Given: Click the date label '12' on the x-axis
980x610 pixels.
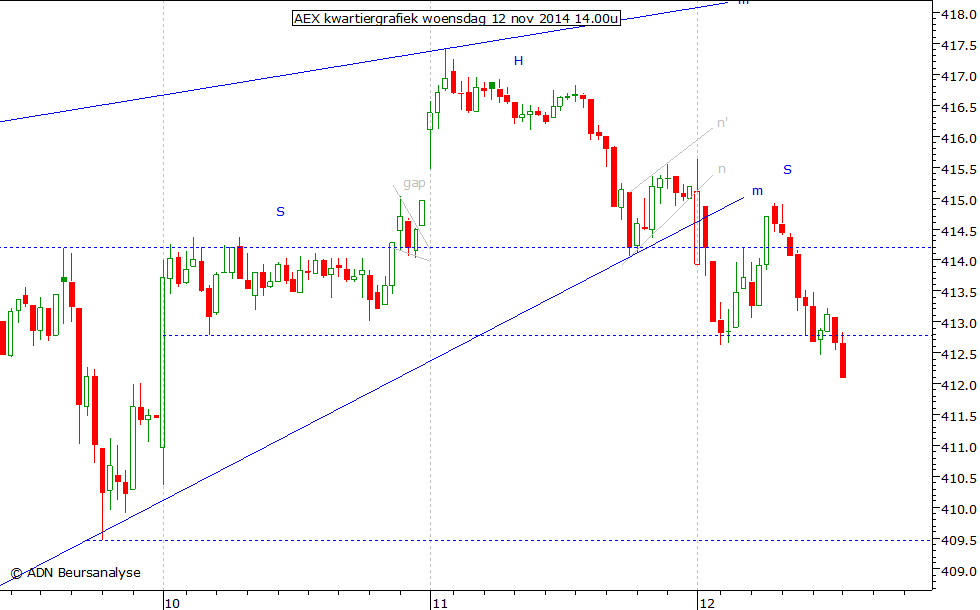Looking at the screenshot, I should pos(708,603).
